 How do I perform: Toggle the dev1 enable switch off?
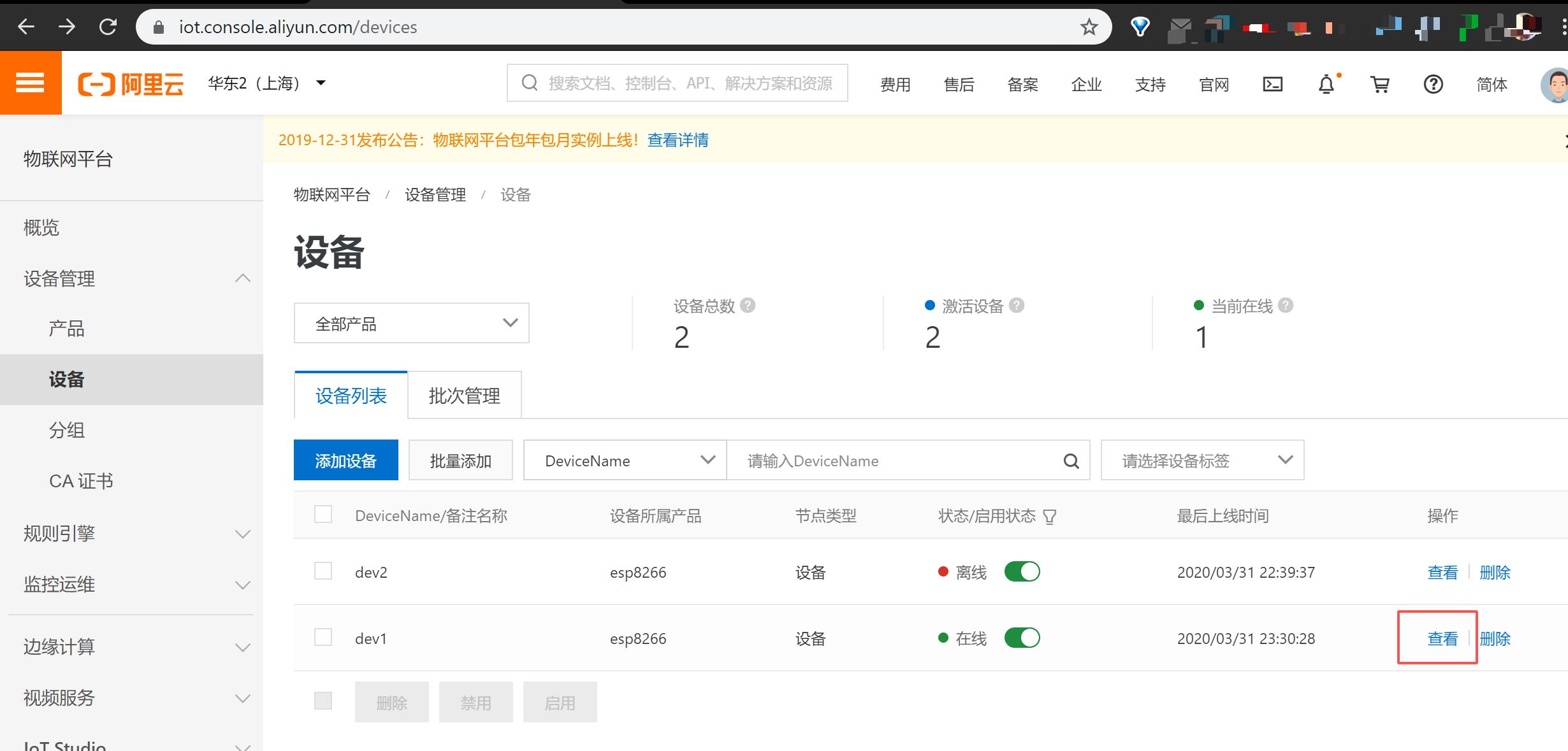(1022, 638)
